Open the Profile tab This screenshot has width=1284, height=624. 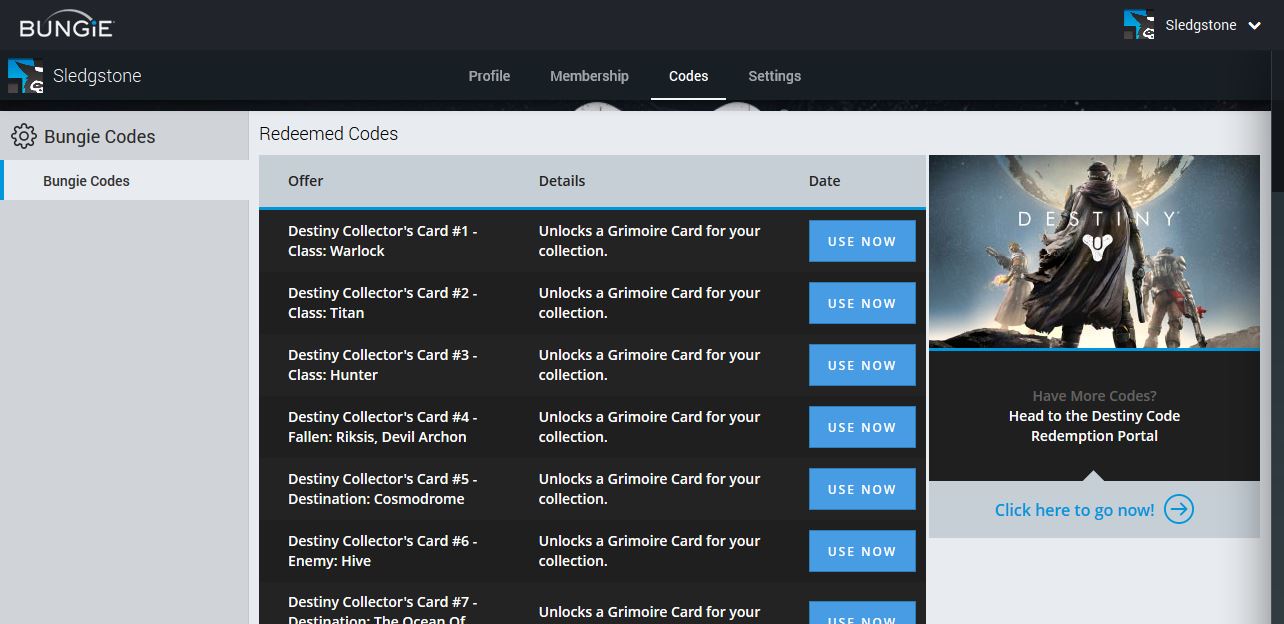pos(489,76)
